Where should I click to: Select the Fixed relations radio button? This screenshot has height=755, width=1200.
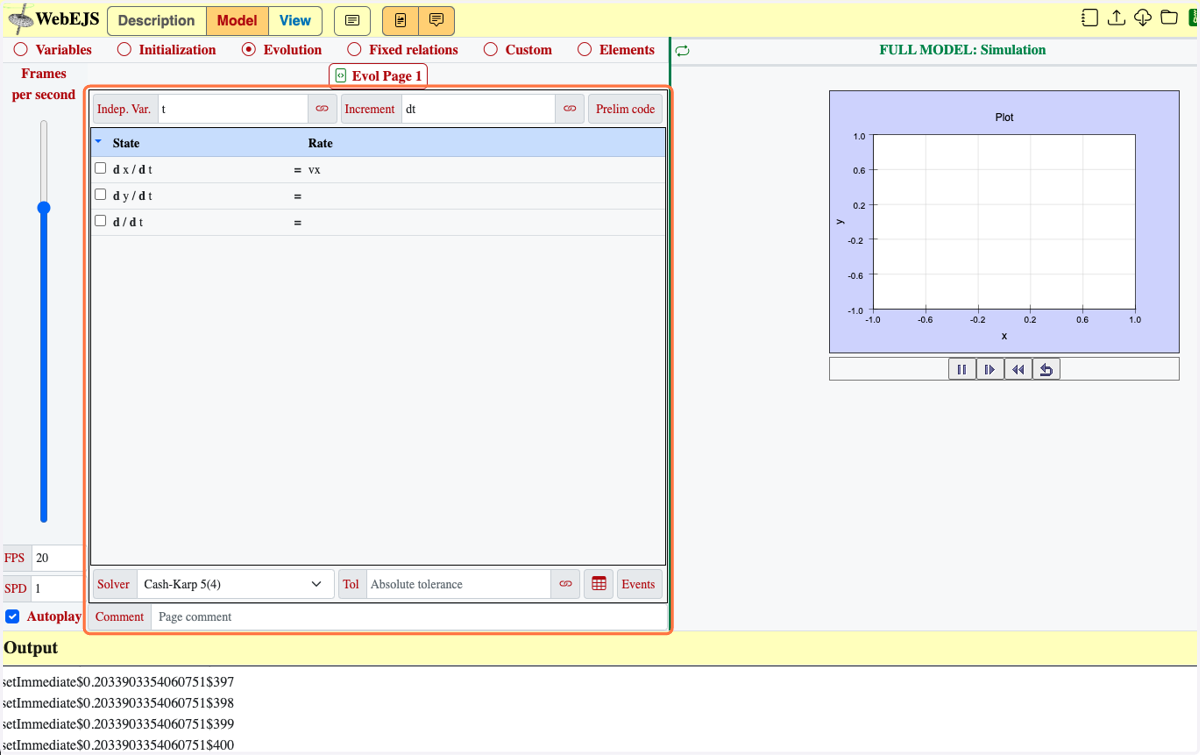coord(354,49)
